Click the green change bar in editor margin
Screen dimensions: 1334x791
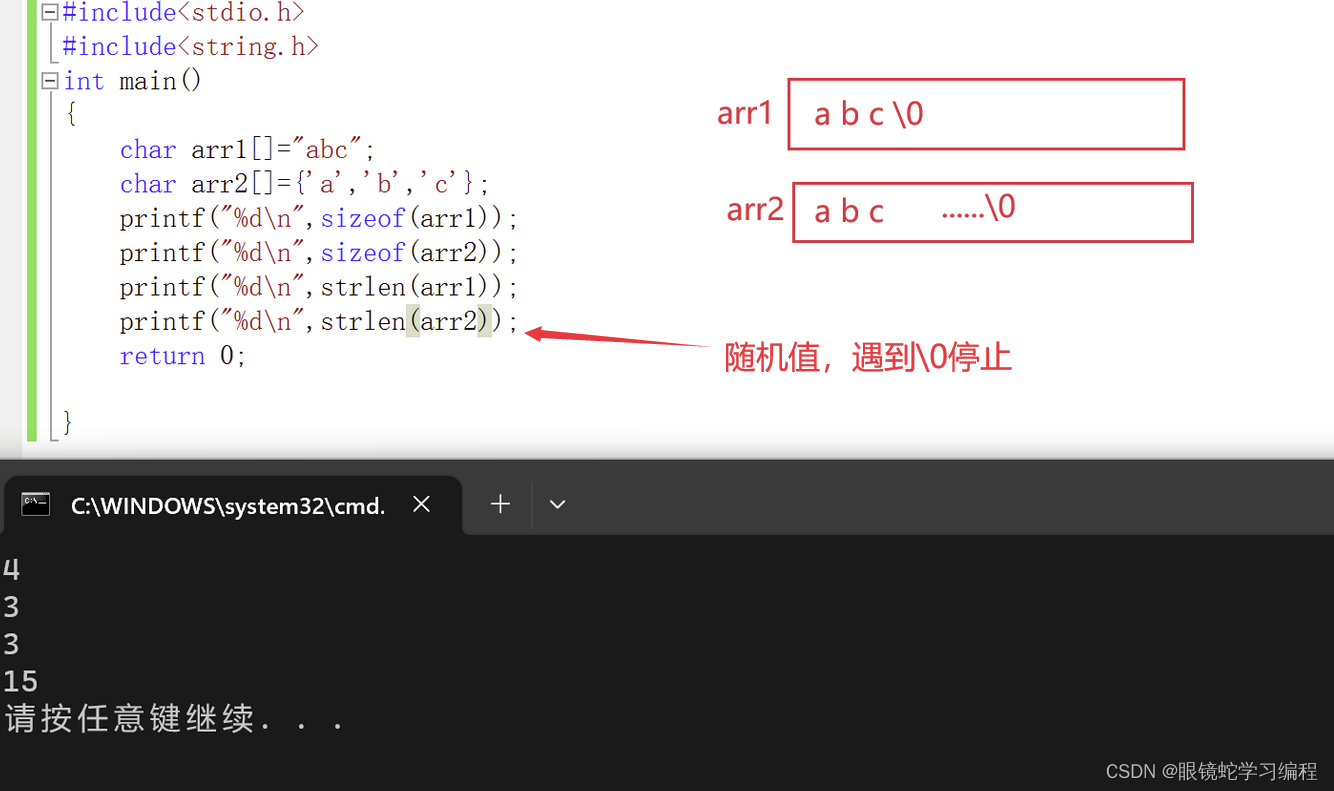[x=31, y=220]
